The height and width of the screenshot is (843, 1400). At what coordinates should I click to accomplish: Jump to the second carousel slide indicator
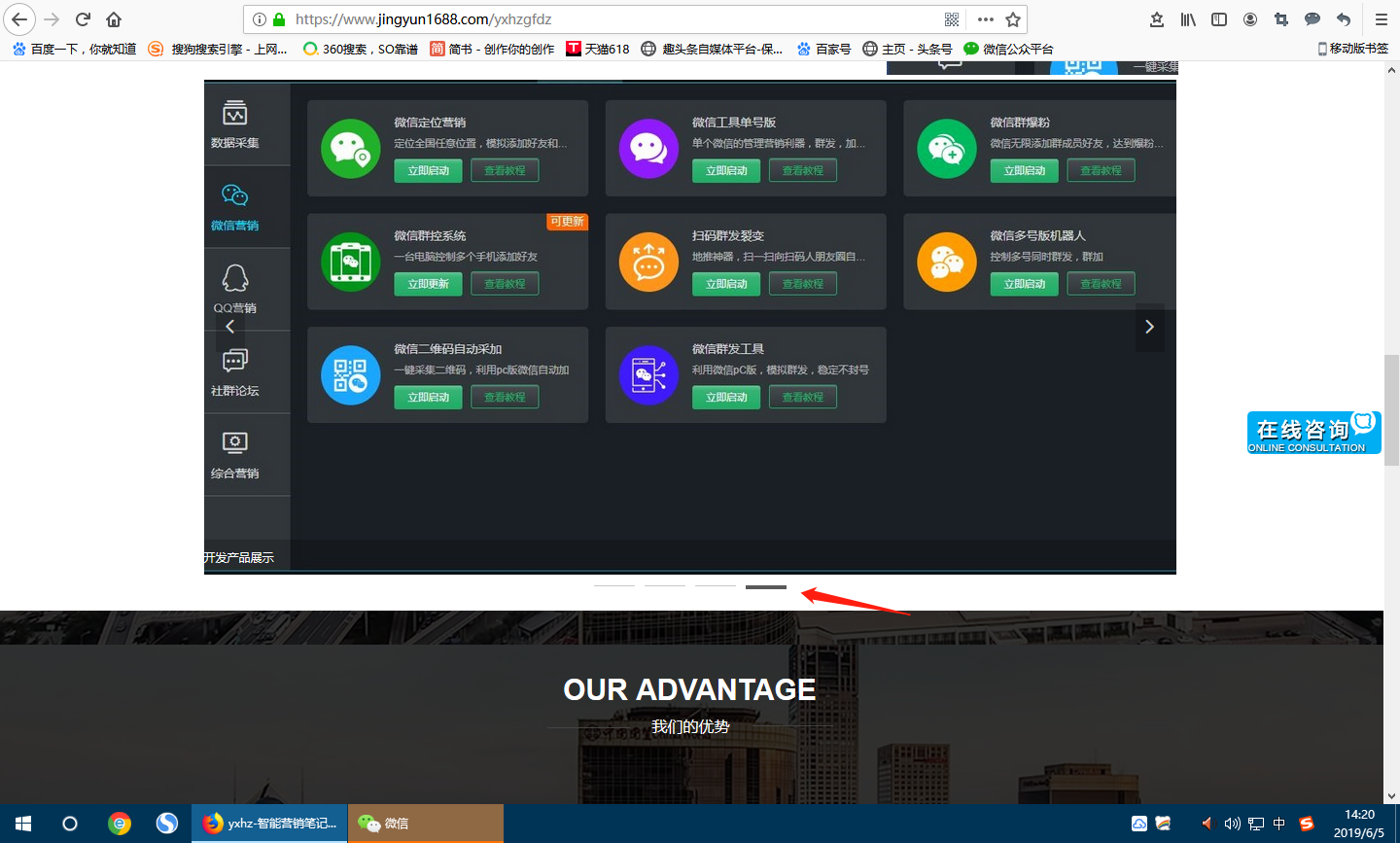665,586
